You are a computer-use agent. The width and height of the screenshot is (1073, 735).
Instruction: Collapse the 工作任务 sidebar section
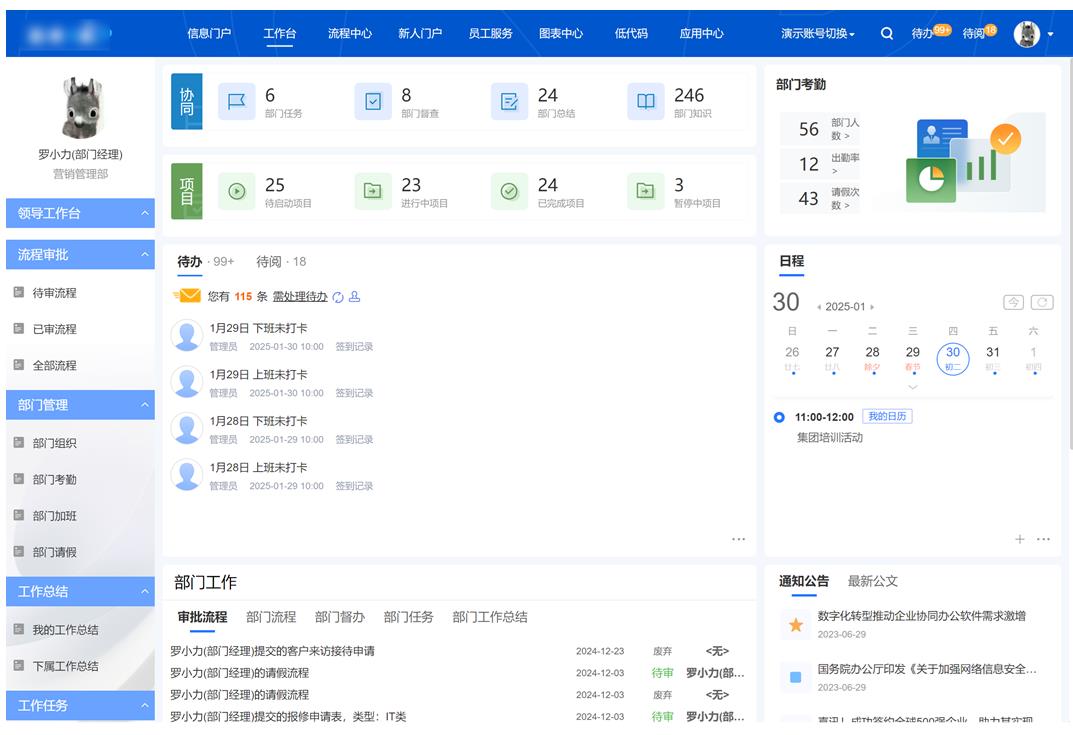pyautogui.click(x=144, y=706)
